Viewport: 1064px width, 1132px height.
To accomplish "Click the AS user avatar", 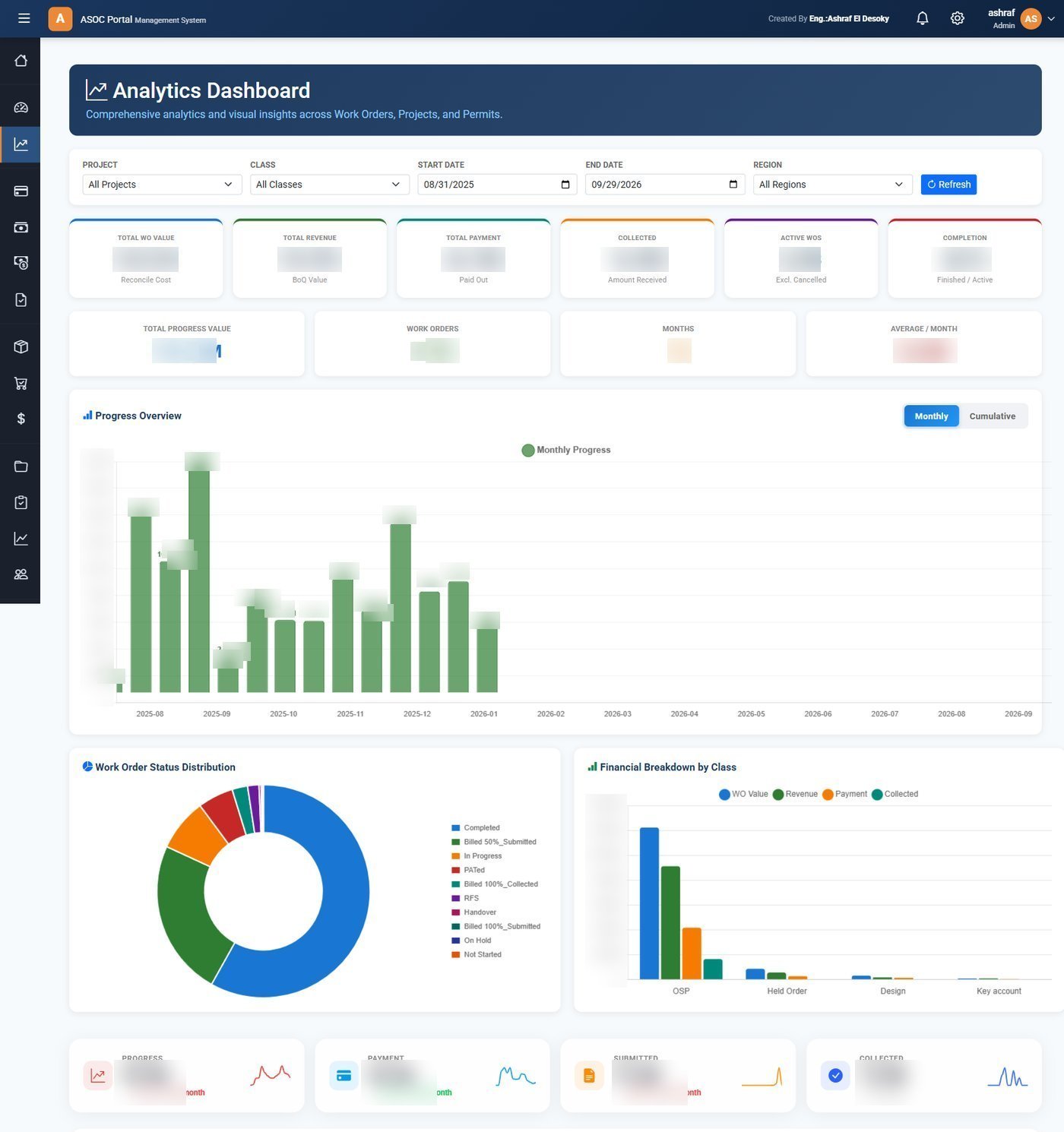I will 1031,19.
